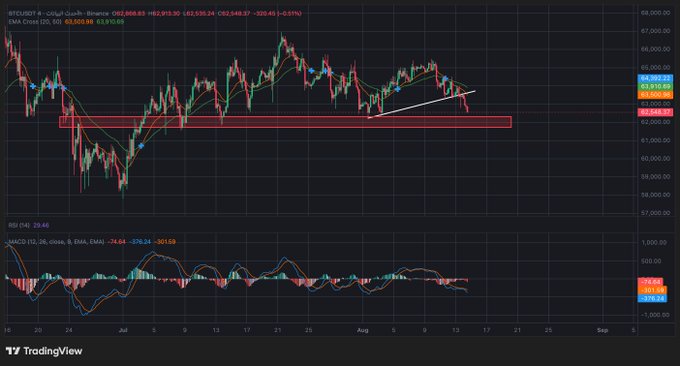The height and width of the screenshot is (366, 680).
Task: Open the BTCUSDT symbol title in legend
Action: click(59, 13)
